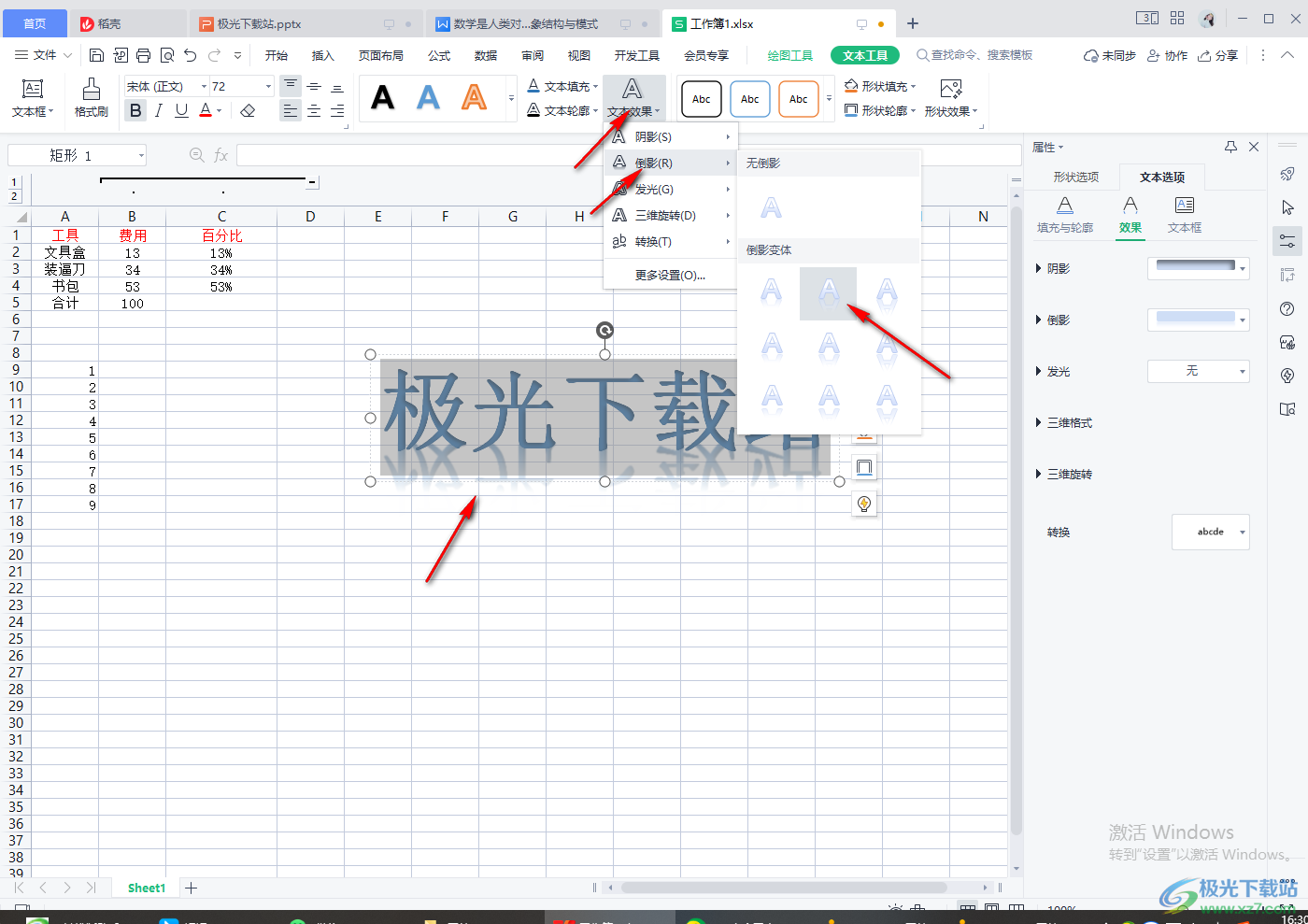This screenshot has width=1308, height=924.
Task: Toggle right horizontal text alignment
Action: coord(337,111)
